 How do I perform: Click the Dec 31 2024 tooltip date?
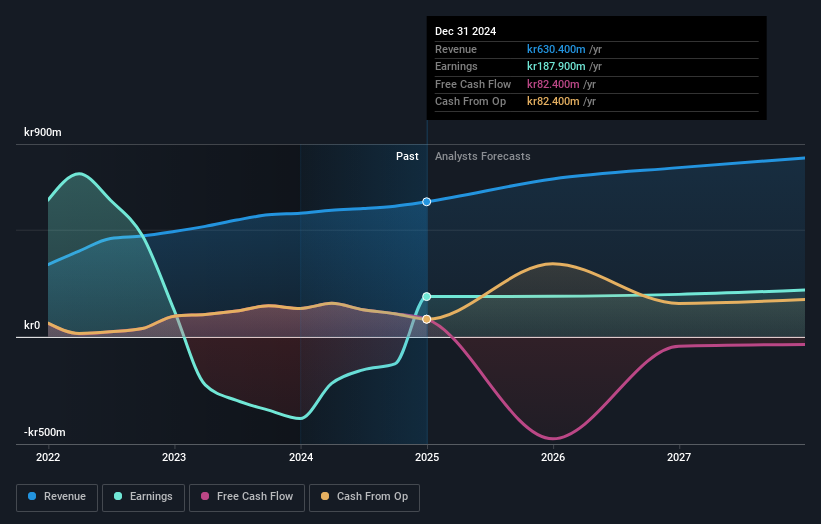(465, 31)
